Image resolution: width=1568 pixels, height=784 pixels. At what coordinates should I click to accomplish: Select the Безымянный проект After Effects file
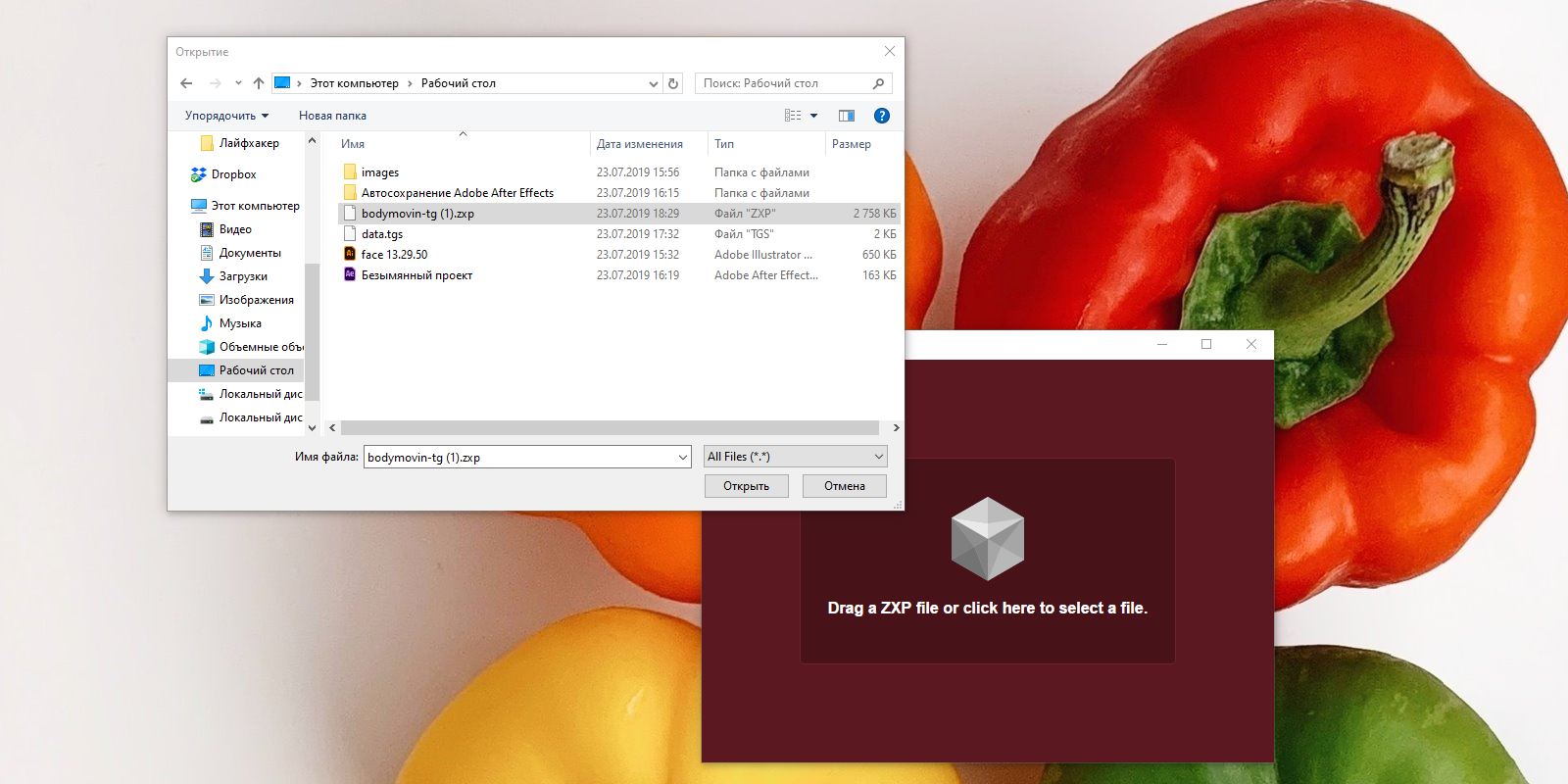pos(619,275)
